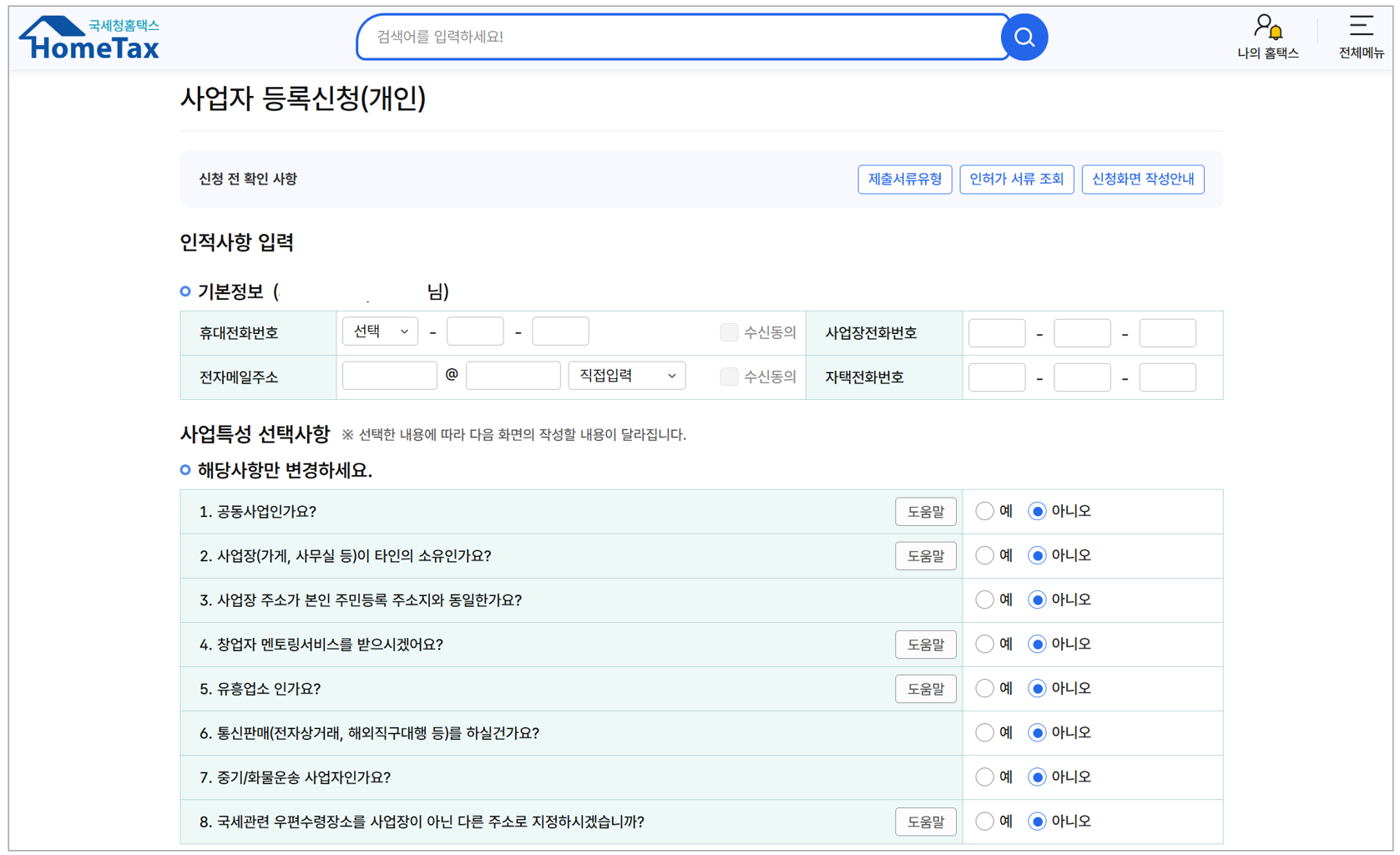Select 예 for 통신판매 question

[x=984, y=732]
